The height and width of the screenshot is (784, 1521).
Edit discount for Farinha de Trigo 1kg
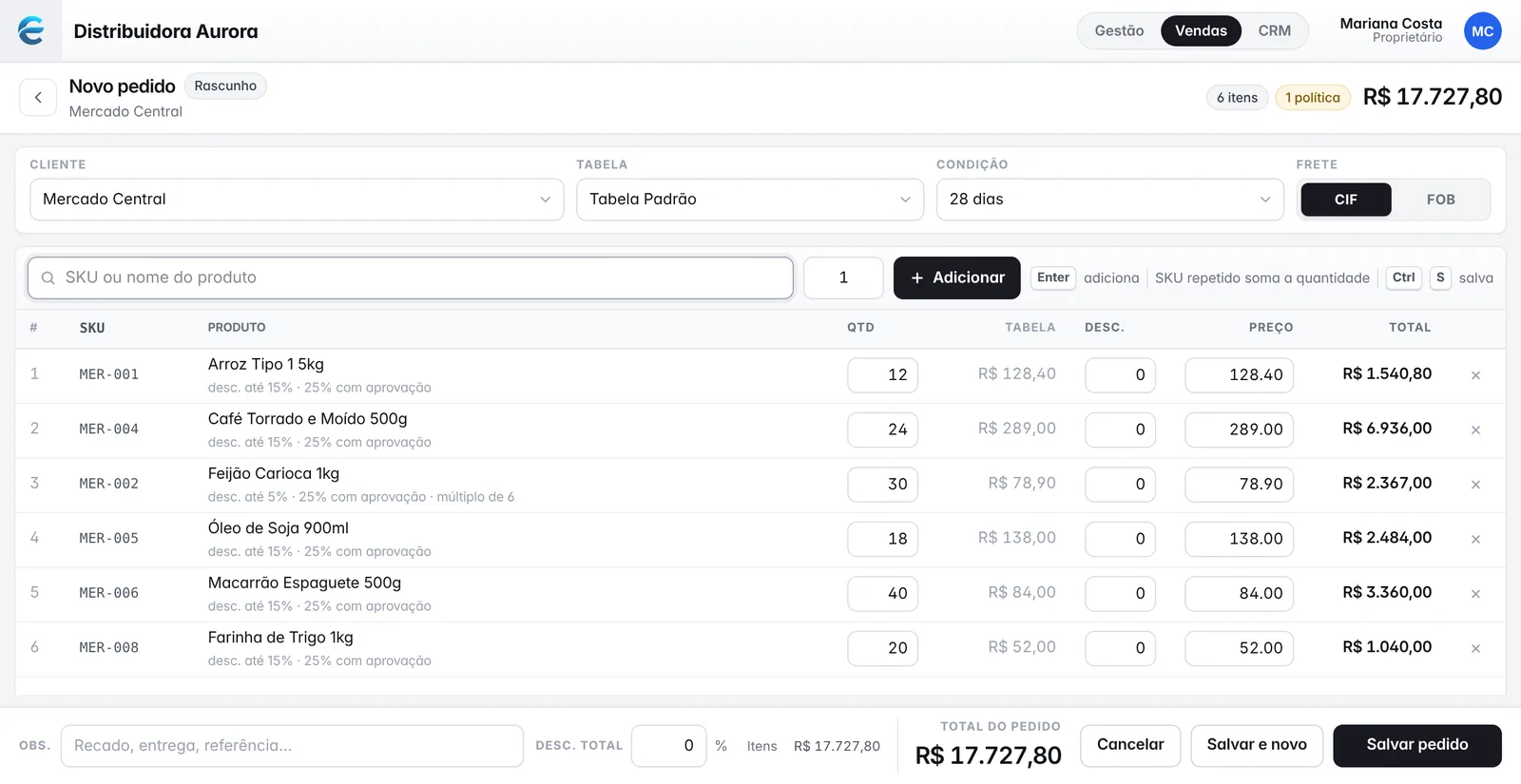(x=1120, y=648)
